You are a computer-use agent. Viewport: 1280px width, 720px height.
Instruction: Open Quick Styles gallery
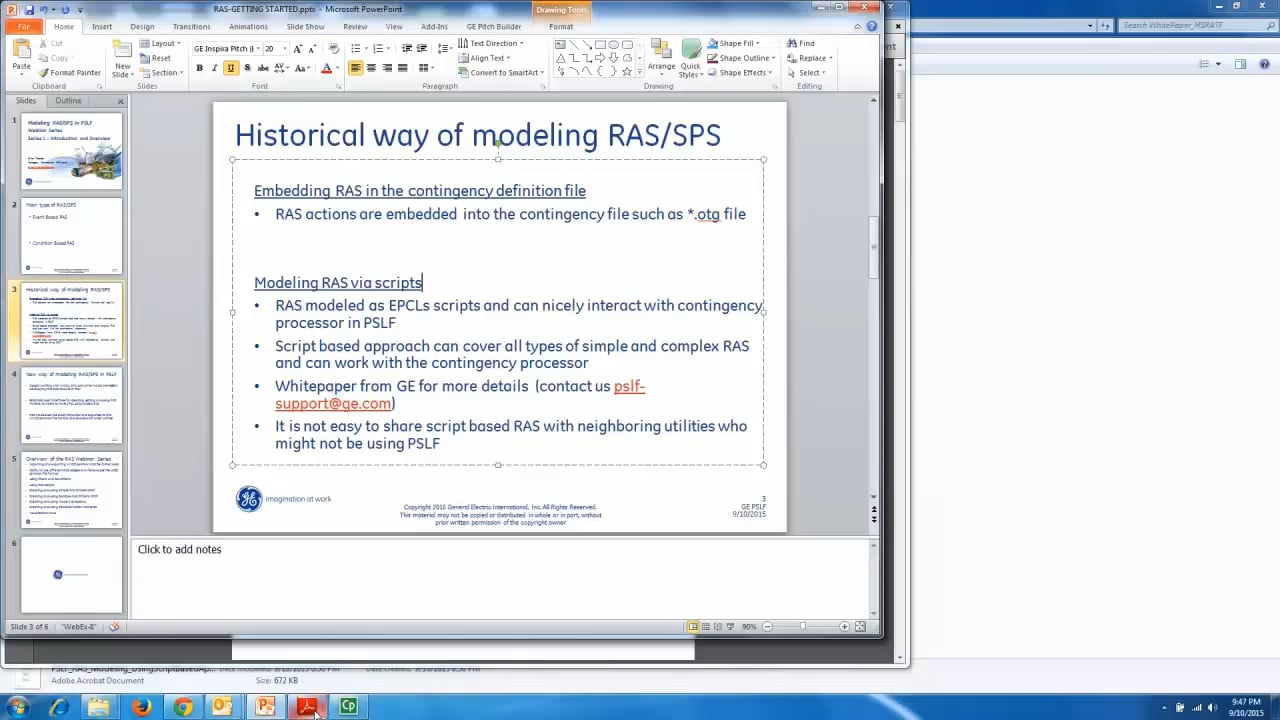(691, 59)
